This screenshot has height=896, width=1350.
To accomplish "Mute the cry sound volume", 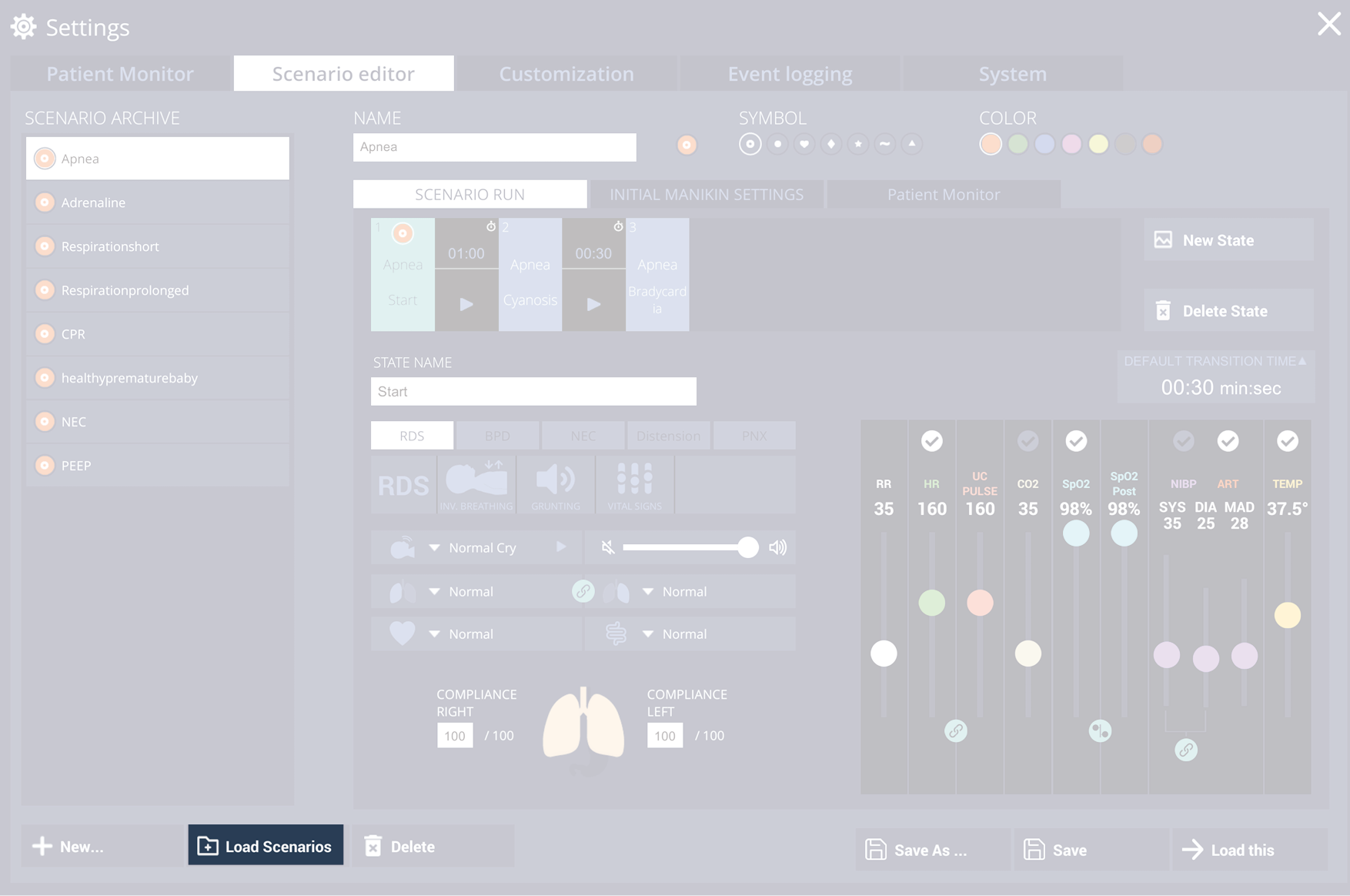I will (608, 547).
